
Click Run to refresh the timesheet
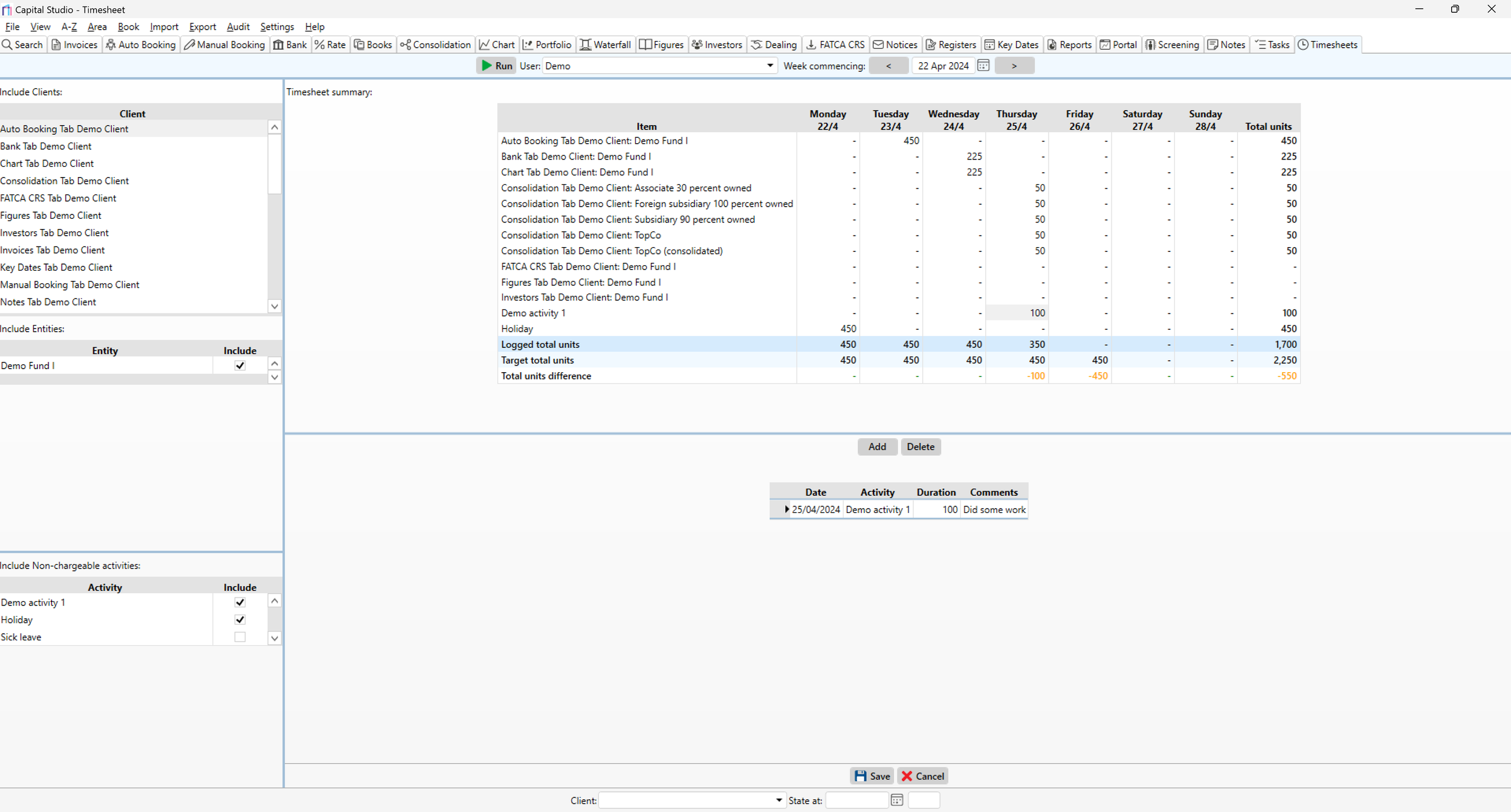495,65
